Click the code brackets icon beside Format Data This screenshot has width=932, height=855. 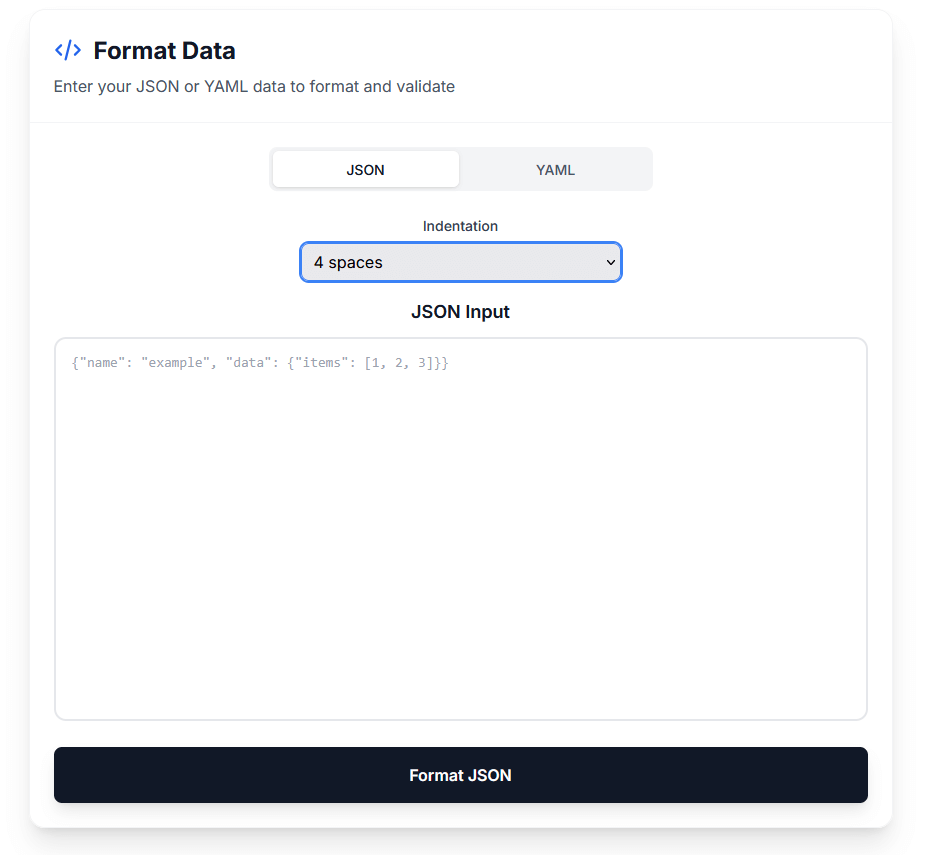click(68, 50)
